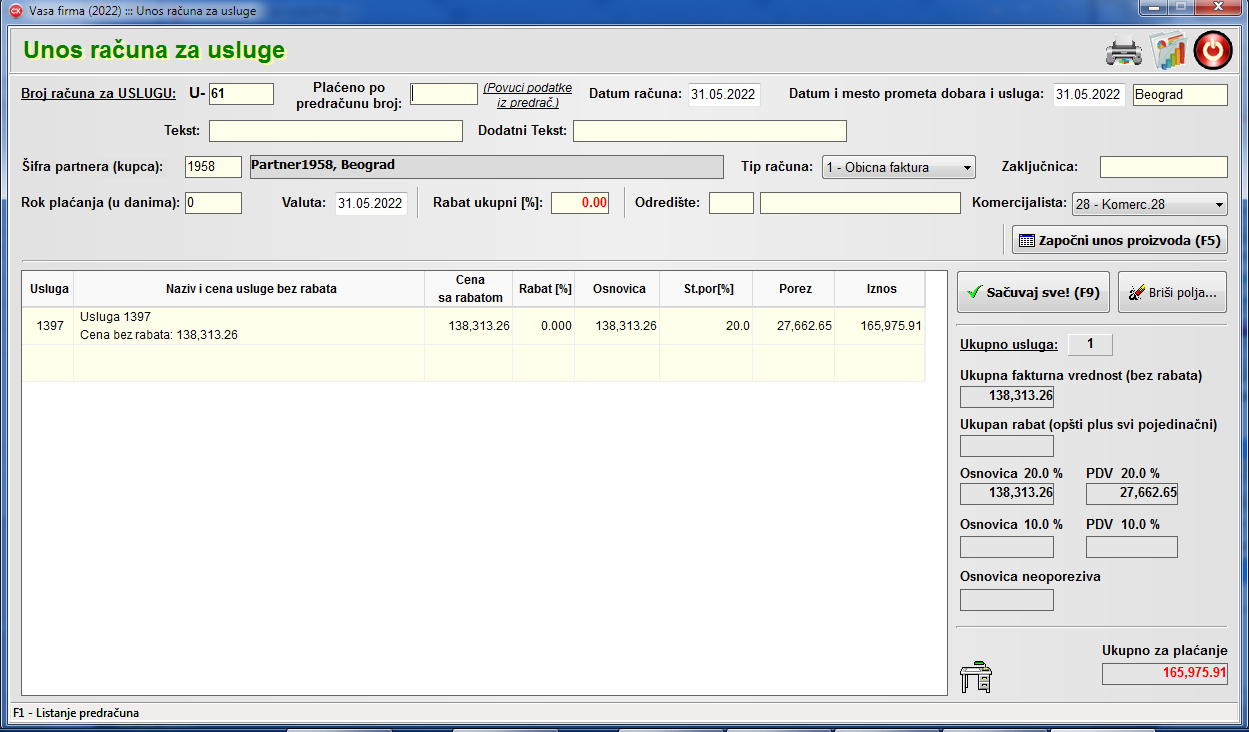Viewport: 1249px width, 732px height.
Task: Click the small Odredište code field
Action: tap(731, 203)
